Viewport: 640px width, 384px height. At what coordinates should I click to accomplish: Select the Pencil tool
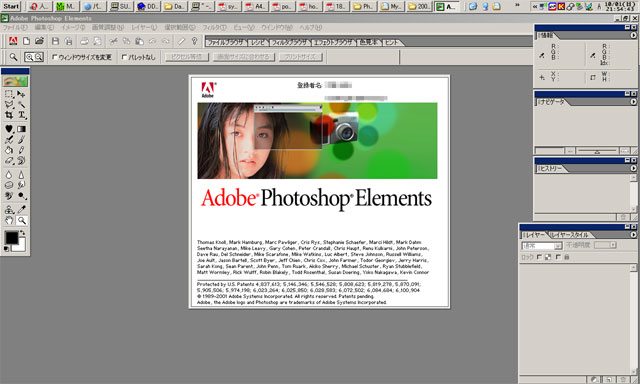click(x=21, y=150)
